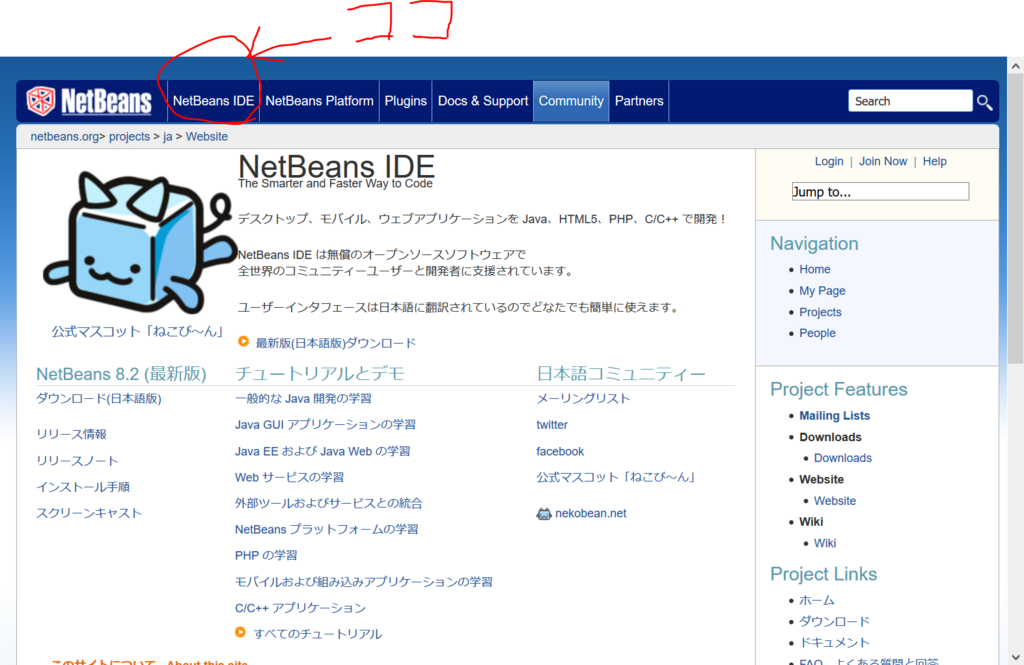Open モバイルおよび組み込みアプリケーションの学習 link
This screenshot has width=1024, height=665.
[364, 582]
